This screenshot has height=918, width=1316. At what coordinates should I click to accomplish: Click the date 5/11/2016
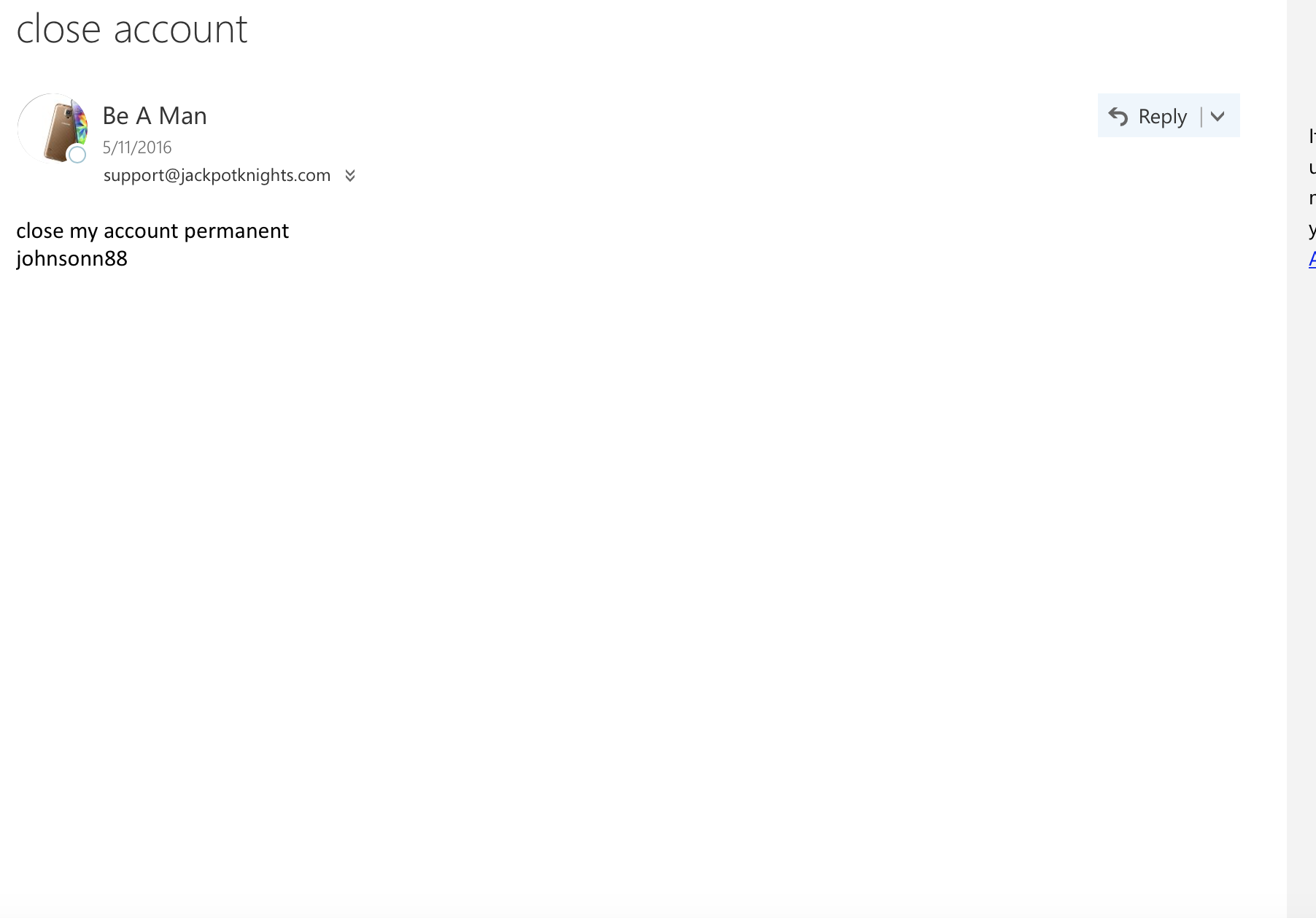tap(137, 147)
